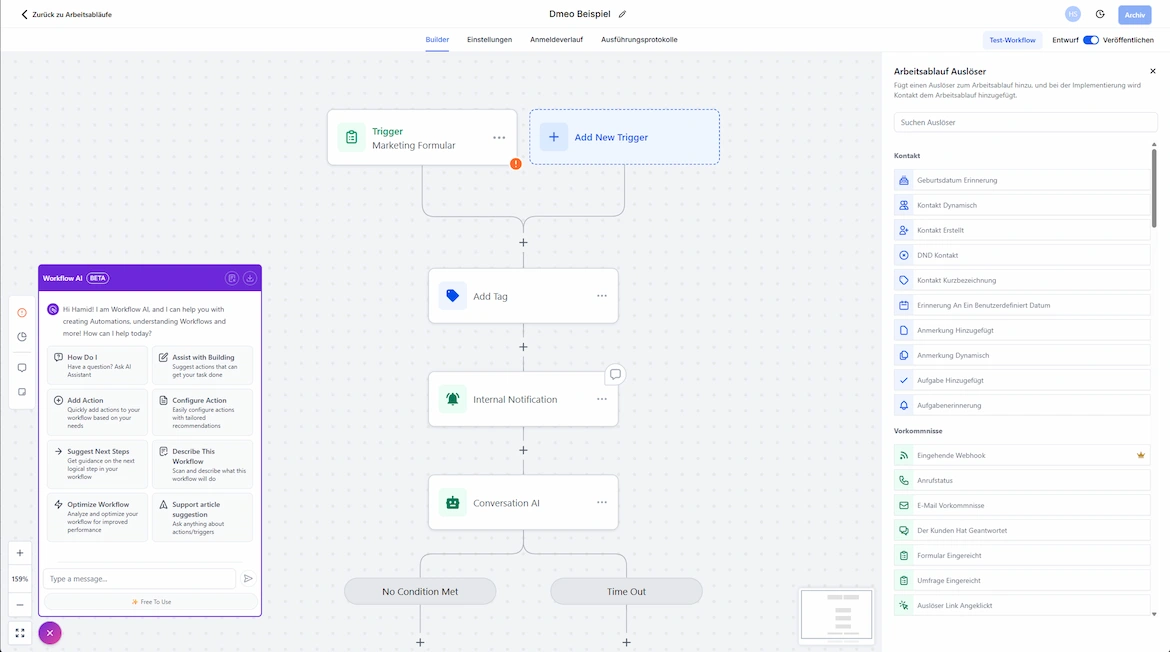Viewport: 1170px width, 652px height.
Task: Edit the workflow name with pencil icon
Action: pyautogui.click(x=622, y=14)
